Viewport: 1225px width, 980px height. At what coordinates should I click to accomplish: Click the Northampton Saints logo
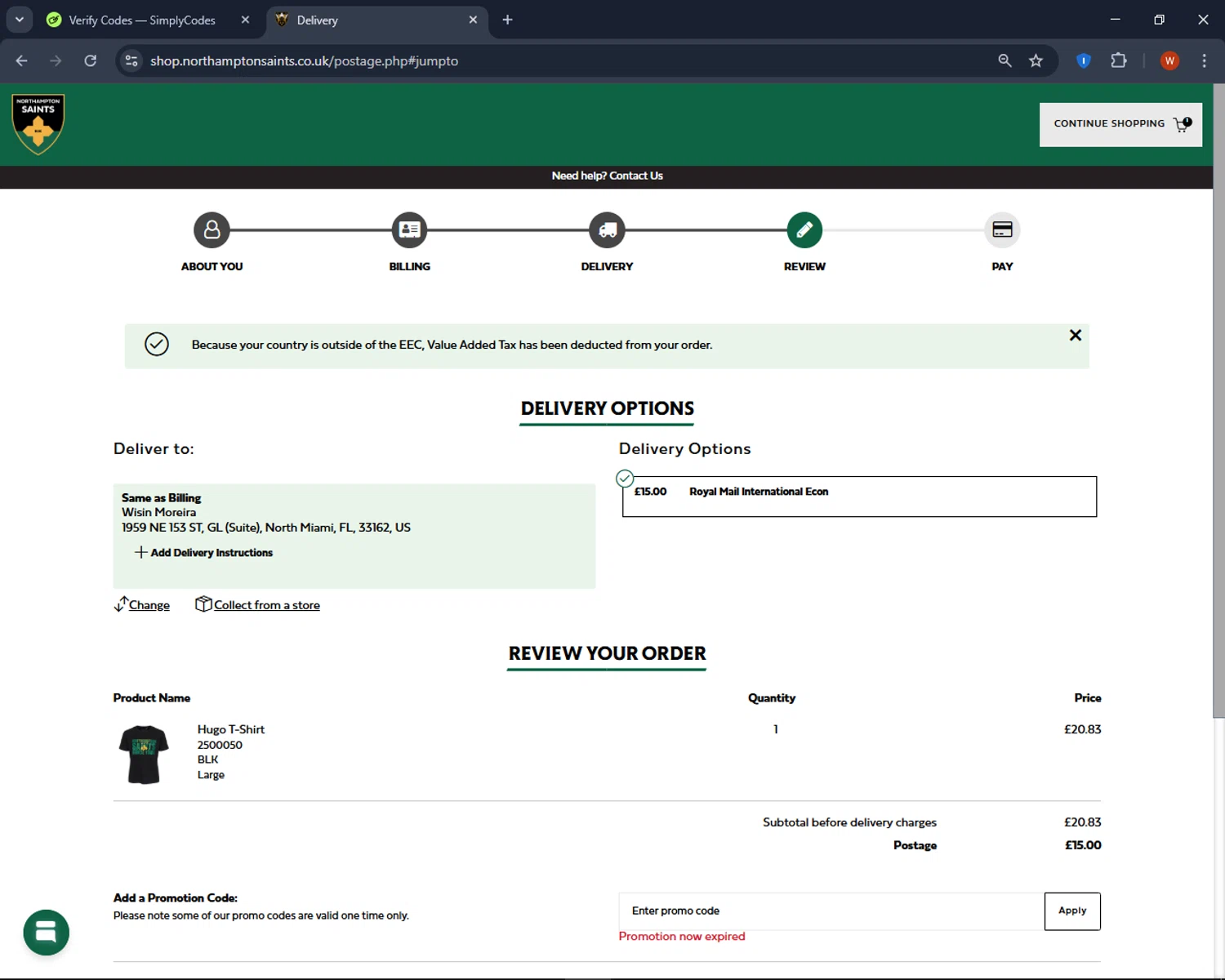pyautogui.click(x=38, y=124)
